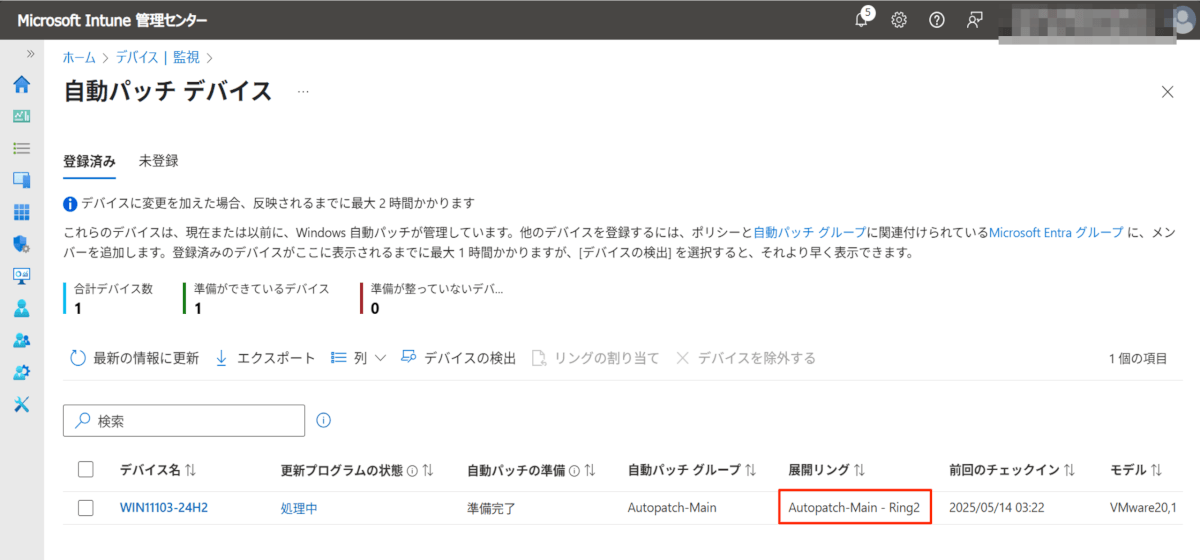Sort by モデル column
The image size is (1200, 560).
[1136, 469]
